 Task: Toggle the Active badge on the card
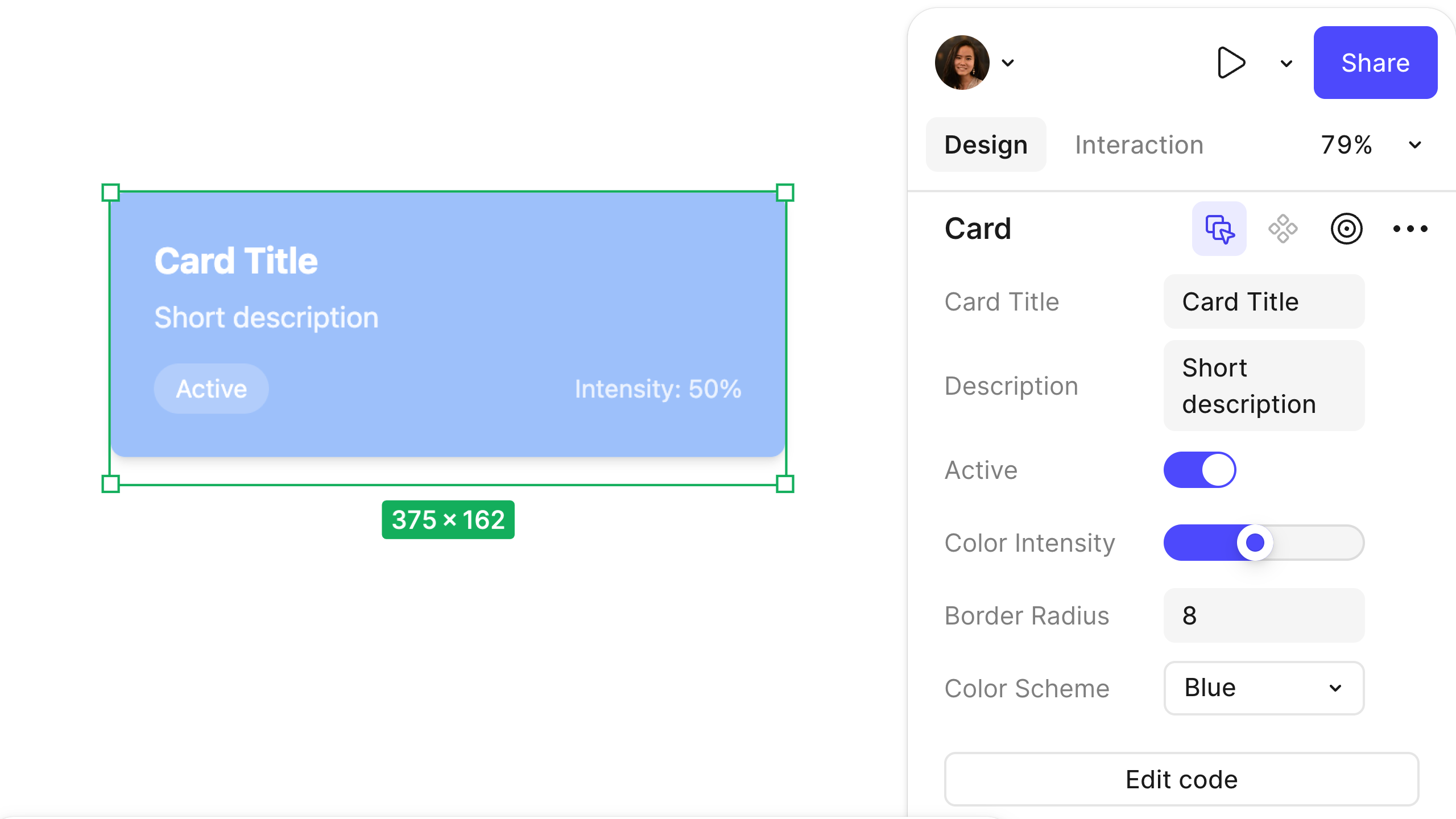pos(211,388)
